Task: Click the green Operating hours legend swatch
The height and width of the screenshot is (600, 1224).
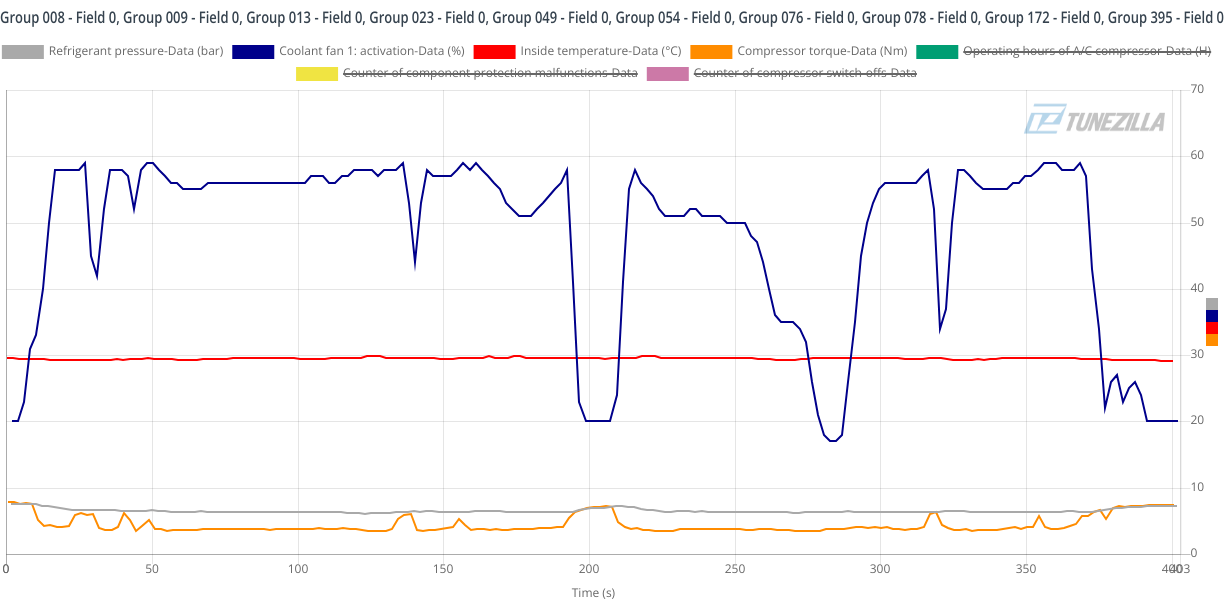Action: [x=937, y=51]
